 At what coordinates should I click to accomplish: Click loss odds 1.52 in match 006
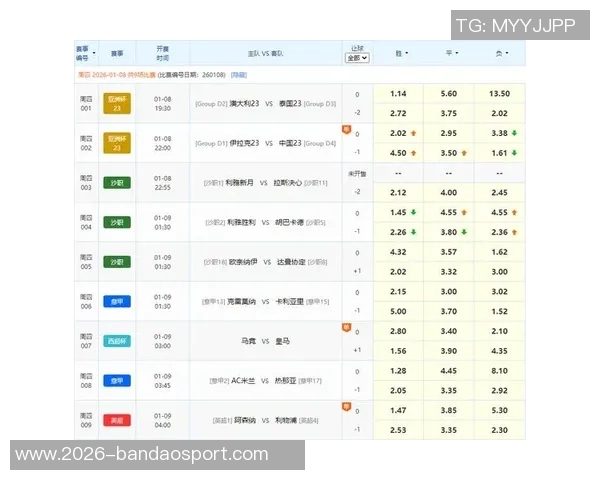pyautogui.click(x=499, y=312)
